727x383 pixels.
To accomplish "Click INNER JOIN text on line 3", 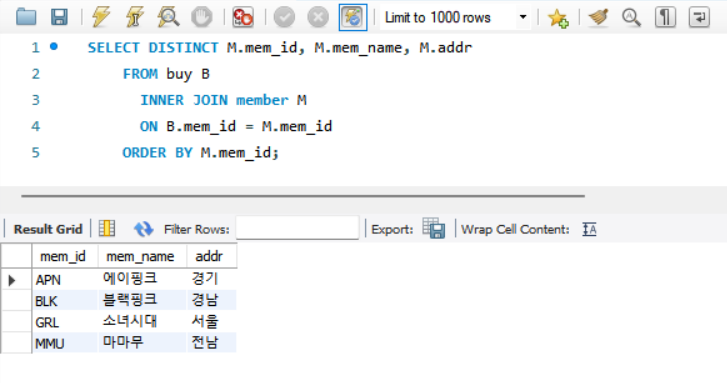I will (184, 100).
